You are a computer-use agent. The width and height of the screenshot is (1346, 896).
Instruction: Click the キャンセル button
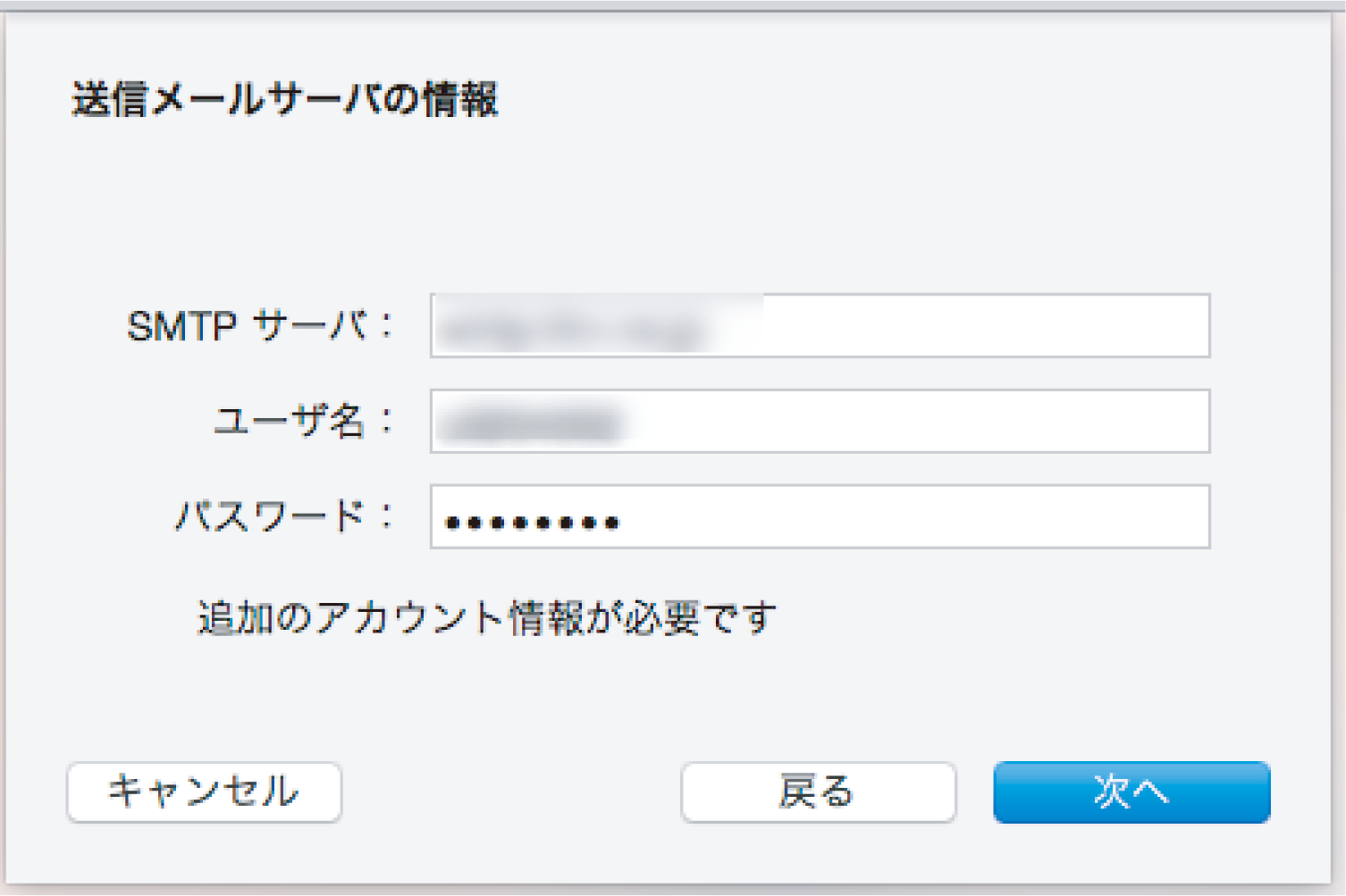click(x=204, y=791)
